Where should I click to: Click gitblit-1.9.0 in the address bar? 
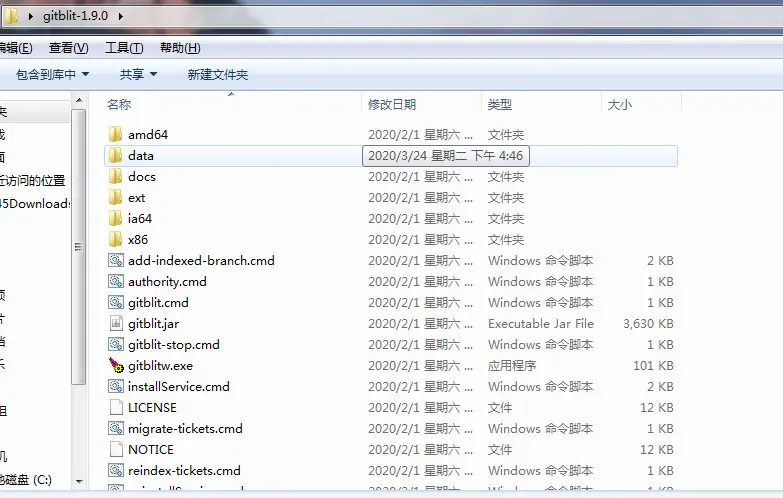[75, 16]
